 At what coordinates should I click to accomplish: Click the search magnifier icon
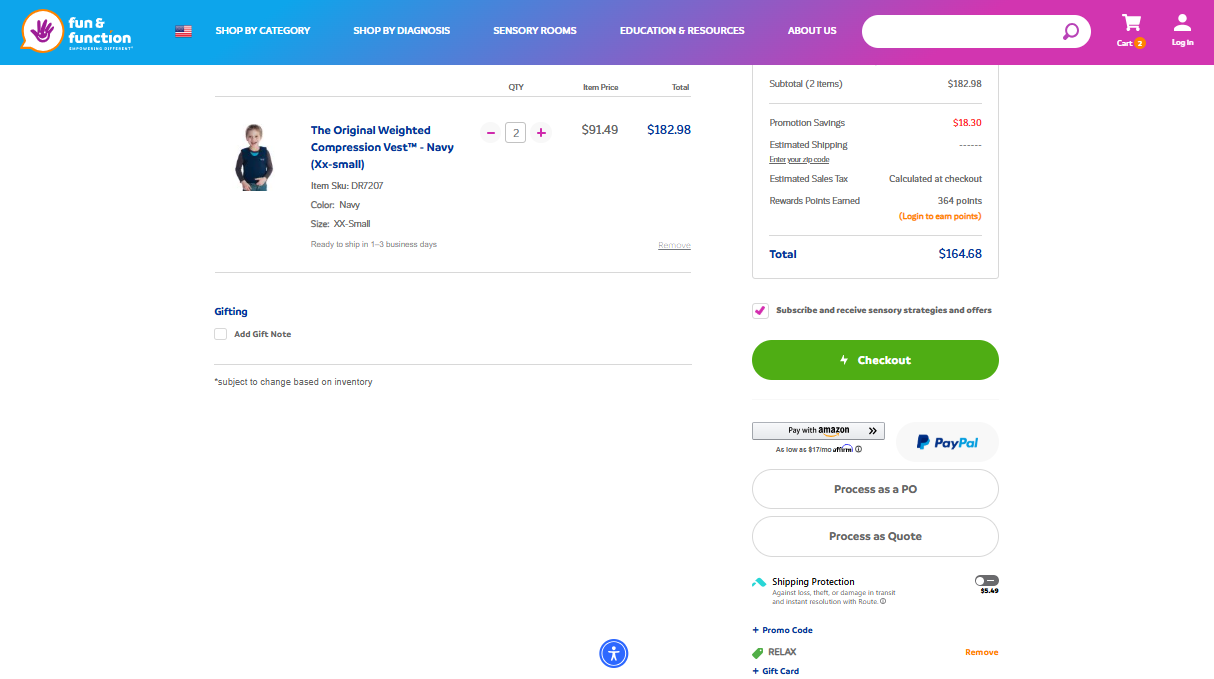pos(1070,31)
